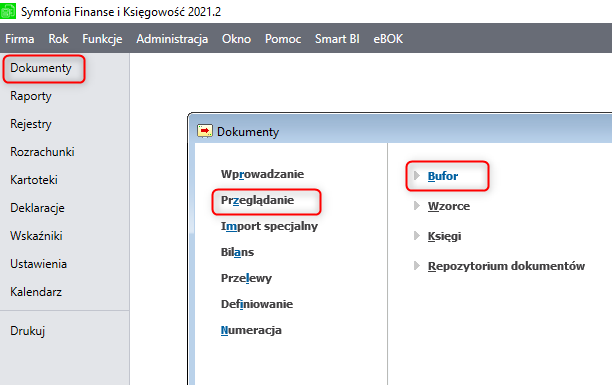Select Wskaźniki in the left sidebar
Viewport: 612px width, 385px height.
[x=36, y=236]
